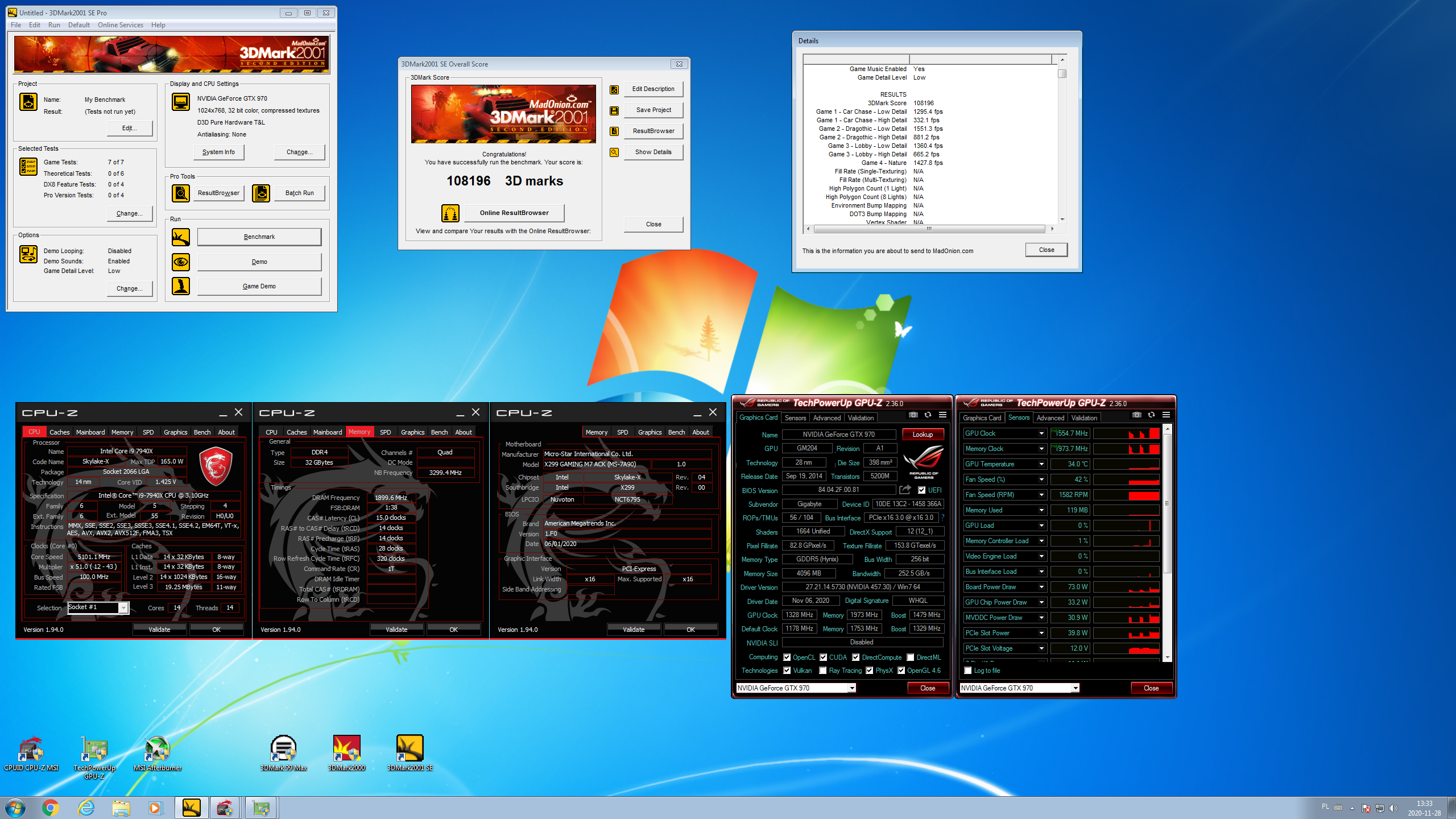Open GPU selector dropdown in left GPU-Z window
Image resolution: width=1456 pixels, height=819 pixels.
(x=852, y=688)
